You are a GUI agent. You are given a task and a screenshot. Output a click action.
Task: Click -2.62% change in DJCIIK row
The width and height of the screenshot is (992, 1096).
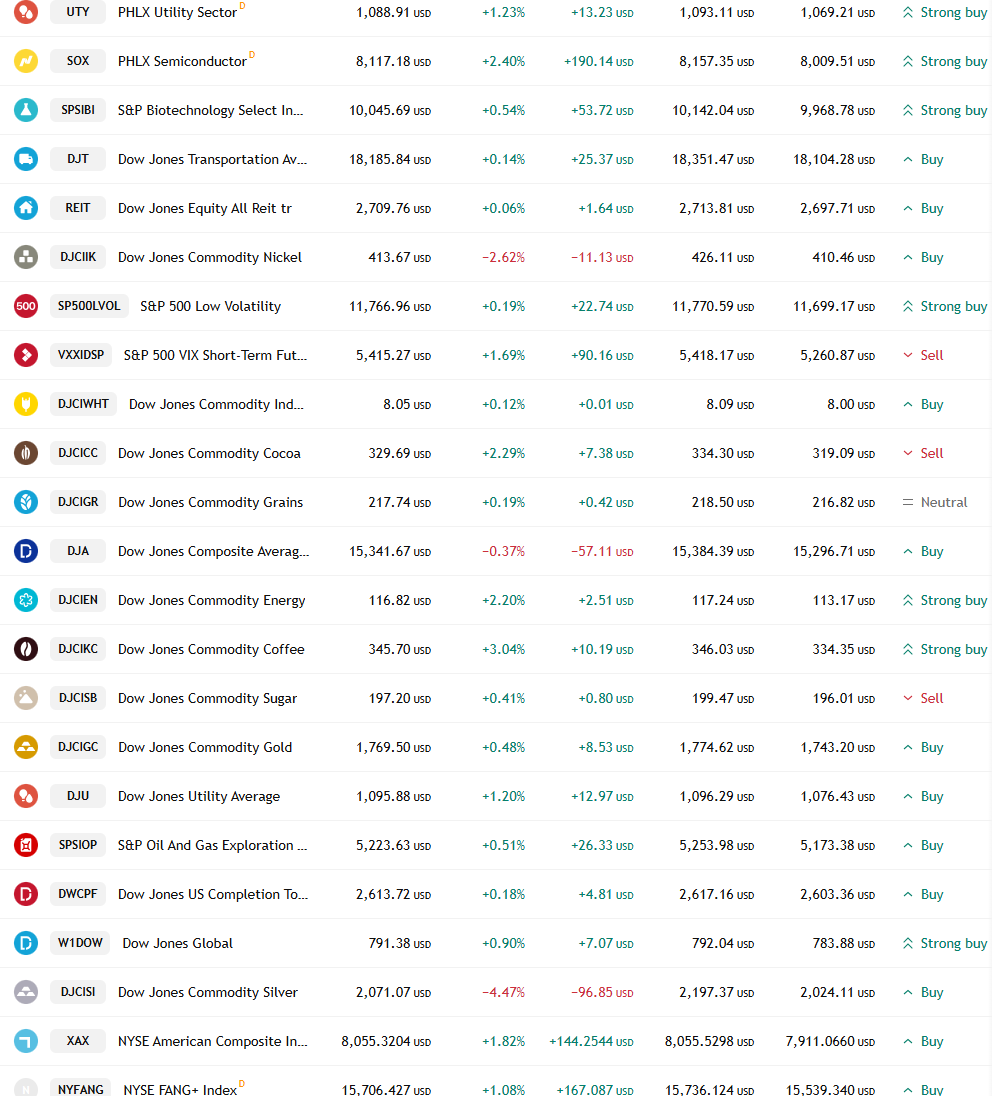pos(503,257)
